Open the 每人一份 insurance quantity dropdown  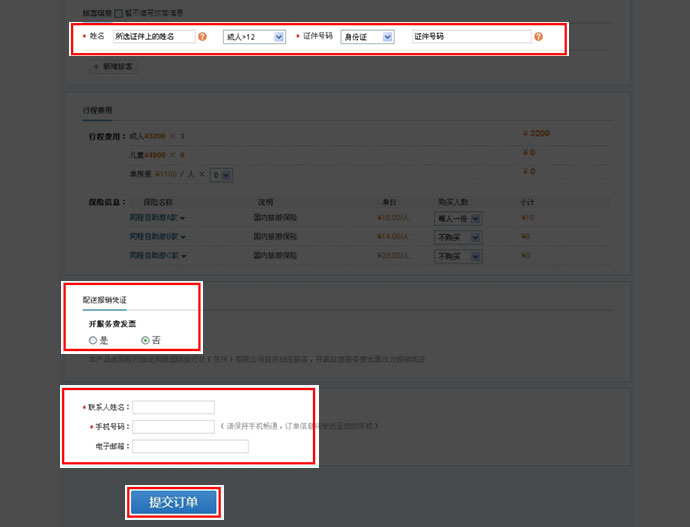coord(457,218)
